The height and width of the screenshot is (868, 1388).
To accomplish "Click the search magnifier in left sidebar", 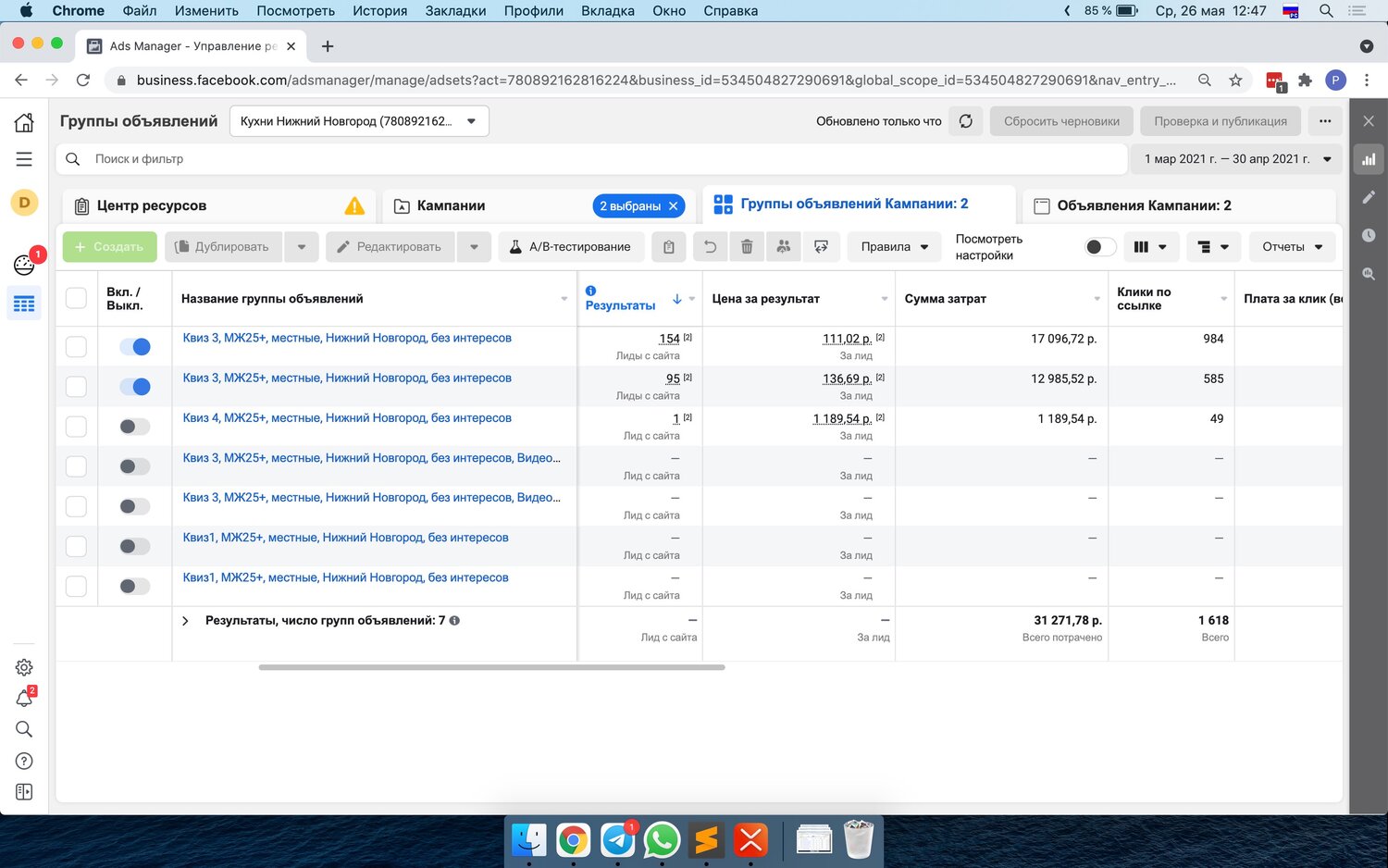I will [x=24, y=729].
